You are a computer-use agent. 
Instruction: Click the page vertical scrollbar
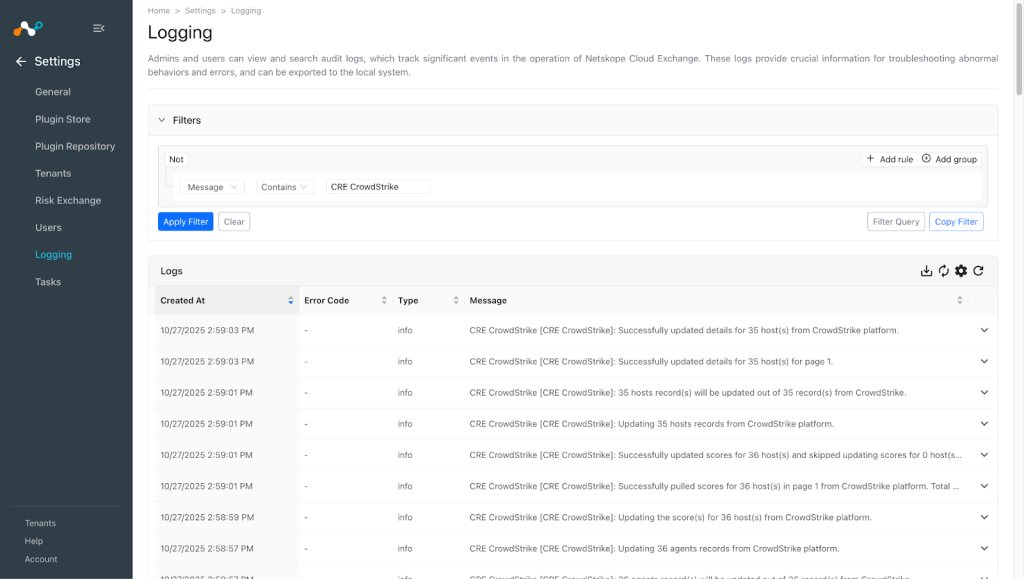tap(1019, 49)
